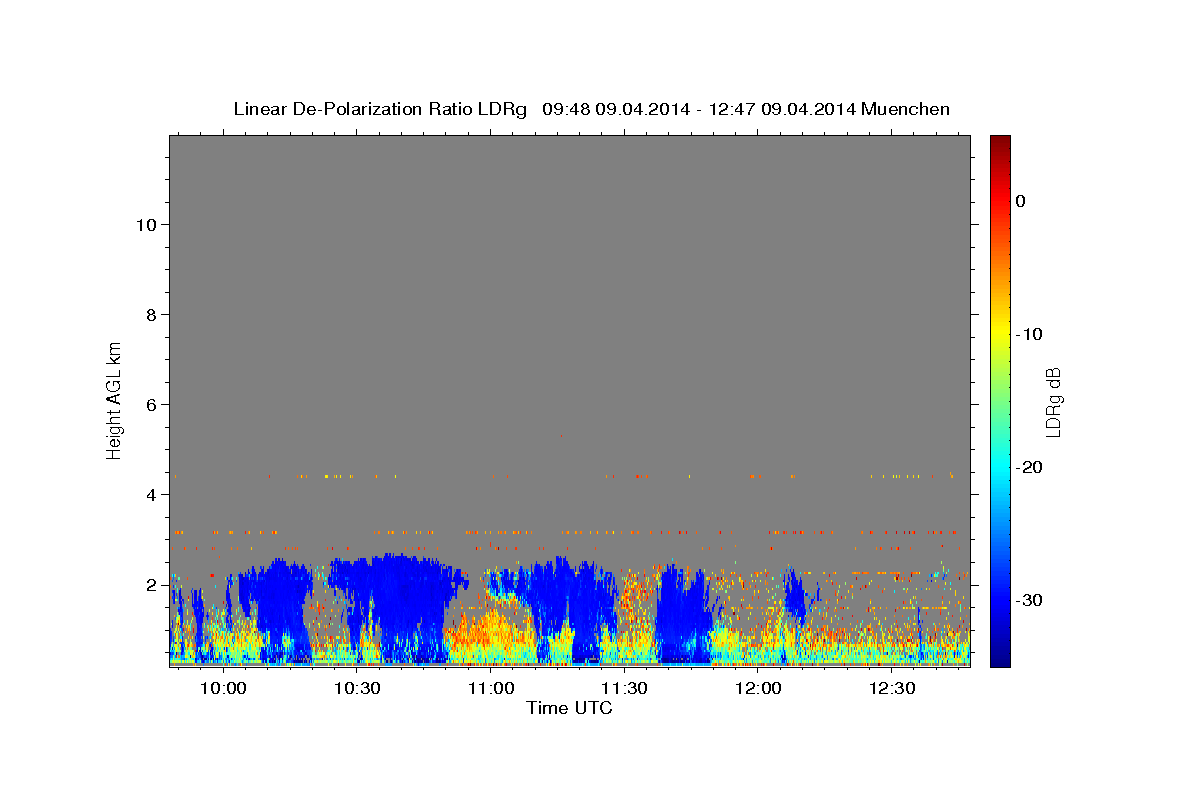Screen dimensions: 1200x800
Task: Click the height label 8 on y-axis
Action: (x=149, y=314)
